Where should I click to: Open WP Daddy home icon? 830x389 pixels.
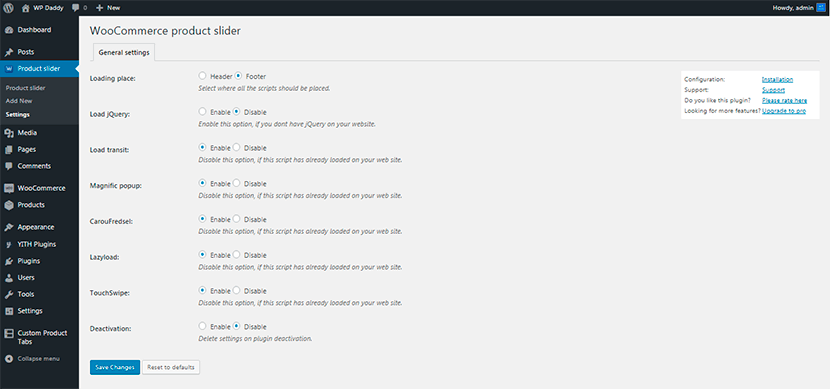[26, 8]
